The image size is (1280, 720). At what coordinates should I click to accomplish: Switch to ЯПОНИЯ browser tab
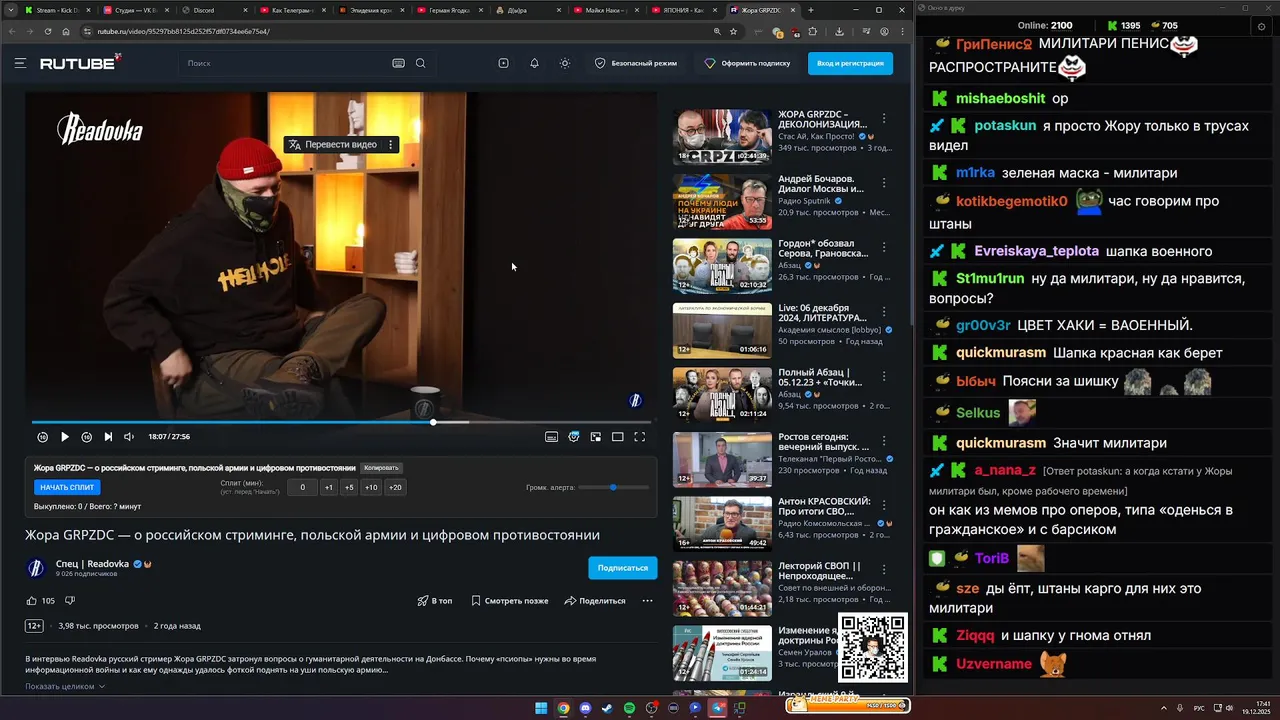tap(683, 10)
